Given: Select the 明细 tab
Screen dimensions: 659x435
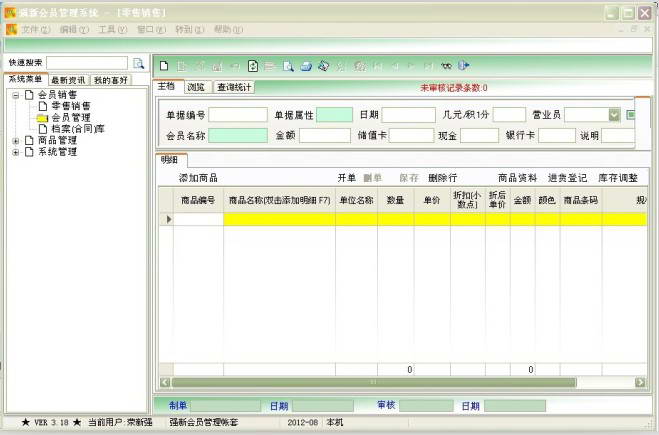Looking at the screenshot, I should [169, 160].
